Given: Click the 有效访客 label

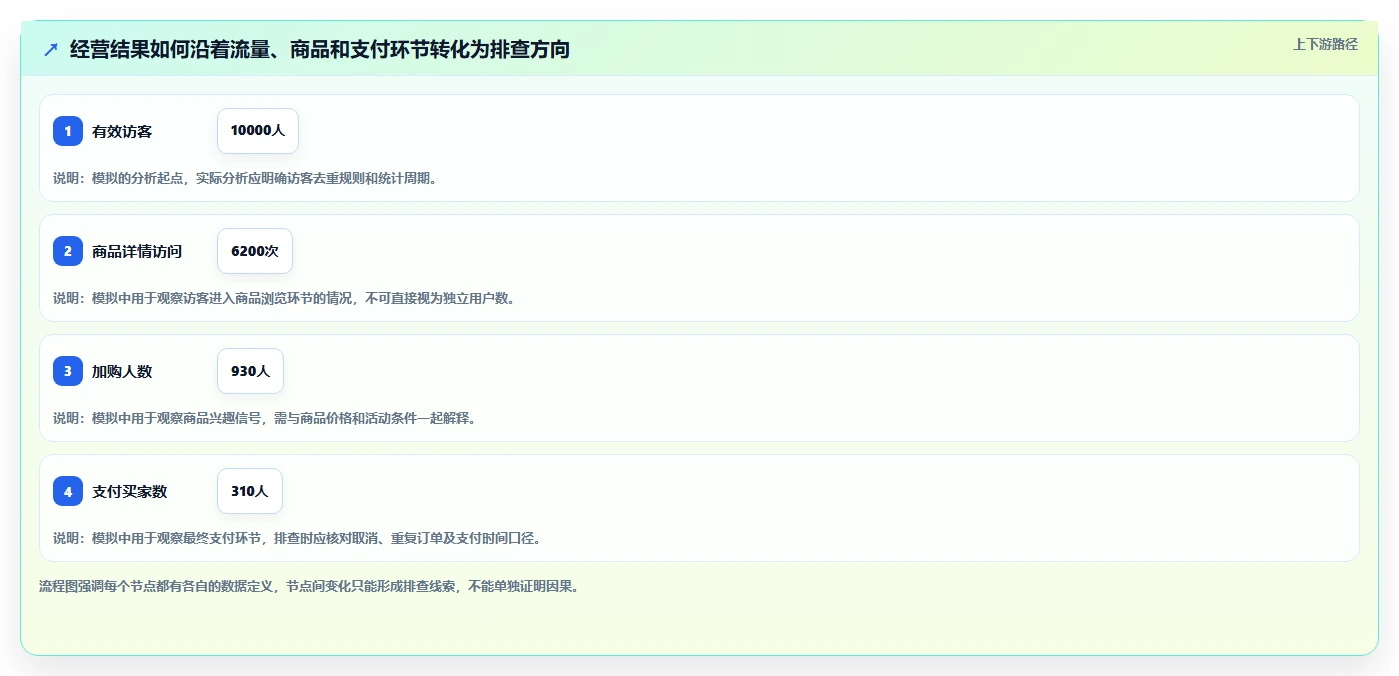Looking at the screenshot, I should (x=122, y=131).
